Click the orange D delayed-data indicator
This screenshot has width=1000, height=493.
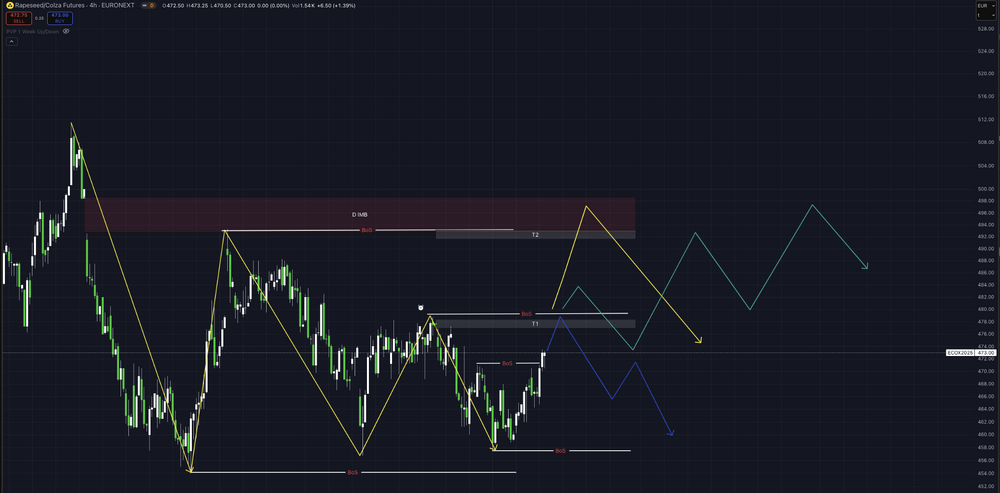[152, 5]
